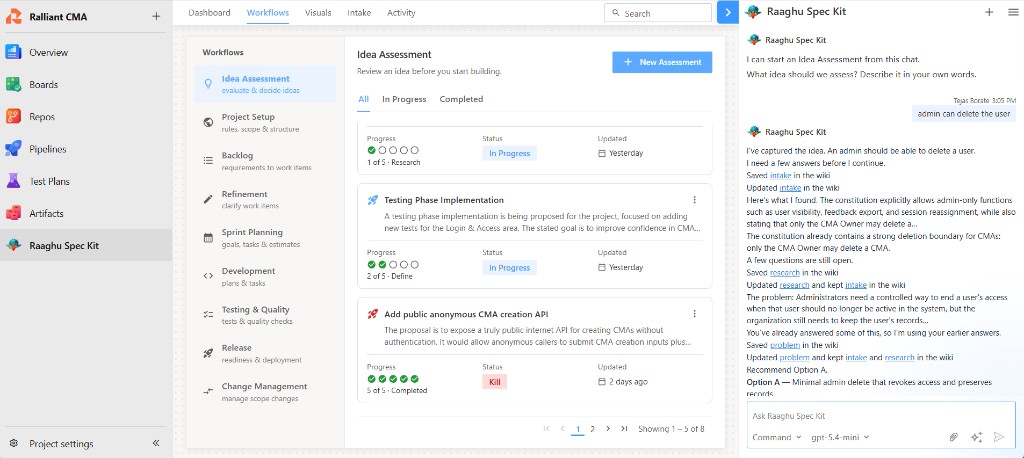Image resolution: width=1024 pixels, height=458 pixels.
Task: Go to first page of assessments
Action: coord(546,429)
